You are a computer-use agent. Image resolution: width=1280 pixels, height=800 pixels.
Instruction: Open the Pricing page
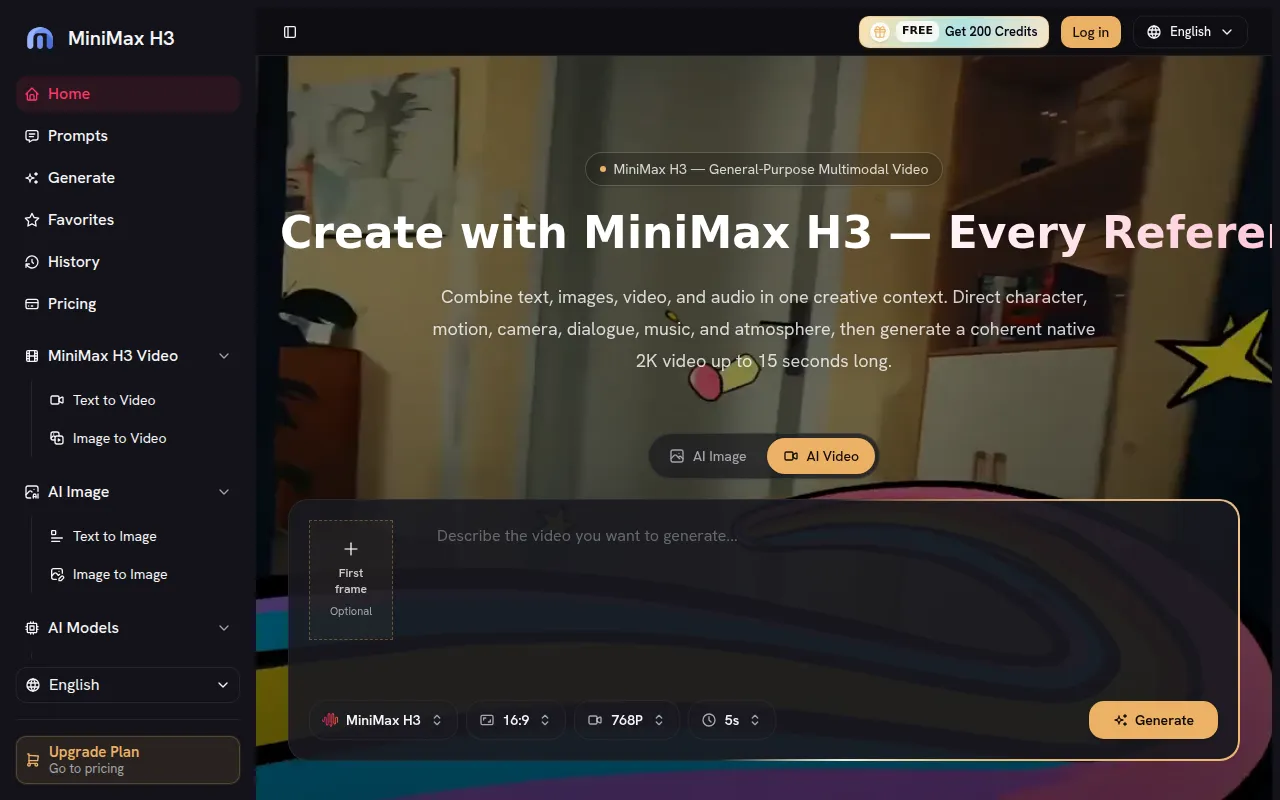128,304
